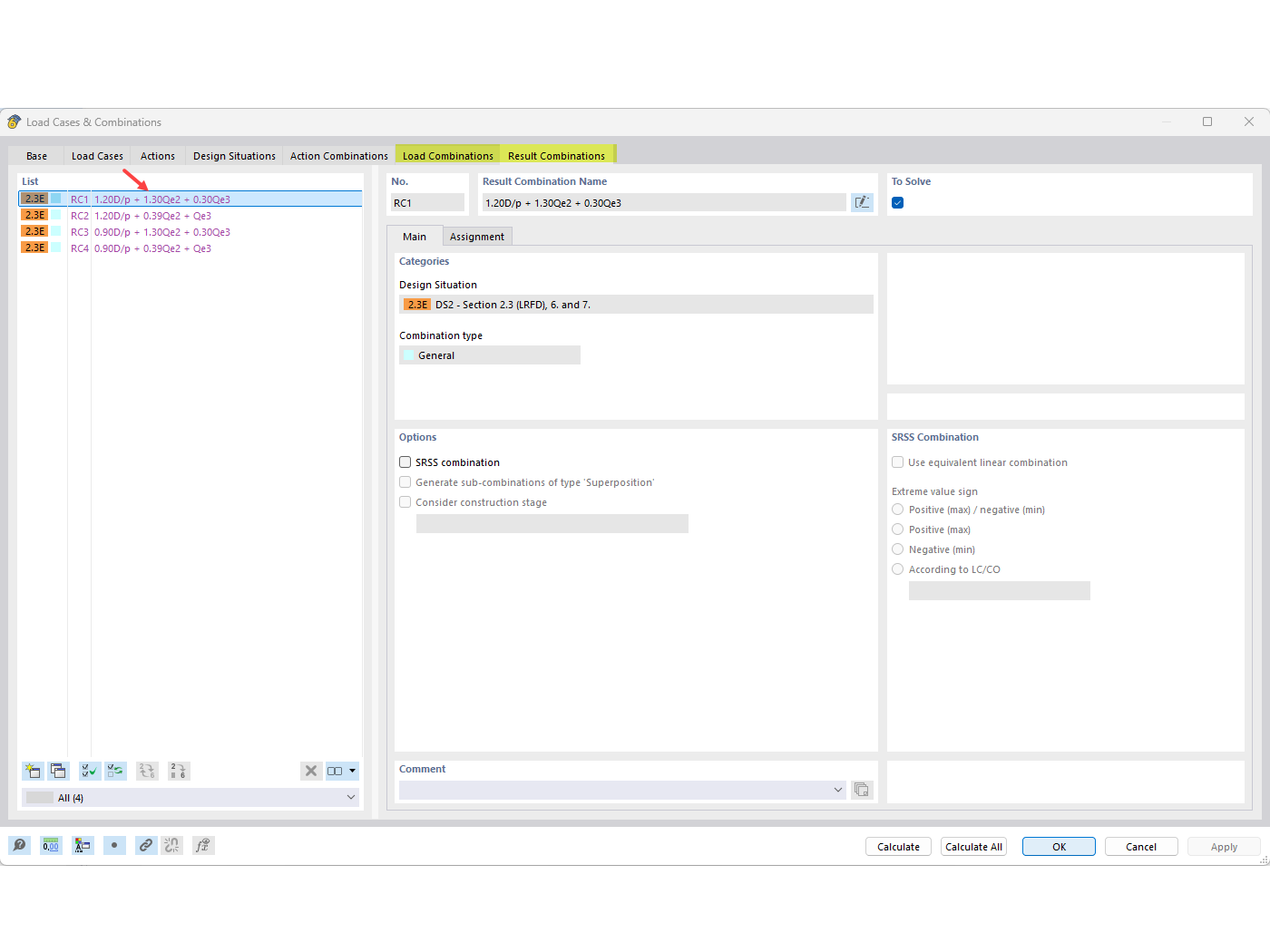The image size is (1270, 952).
Task: Select RC4 0.90D/p + 0.39Qe2 + Qe3 row
Action: [190, 248]
